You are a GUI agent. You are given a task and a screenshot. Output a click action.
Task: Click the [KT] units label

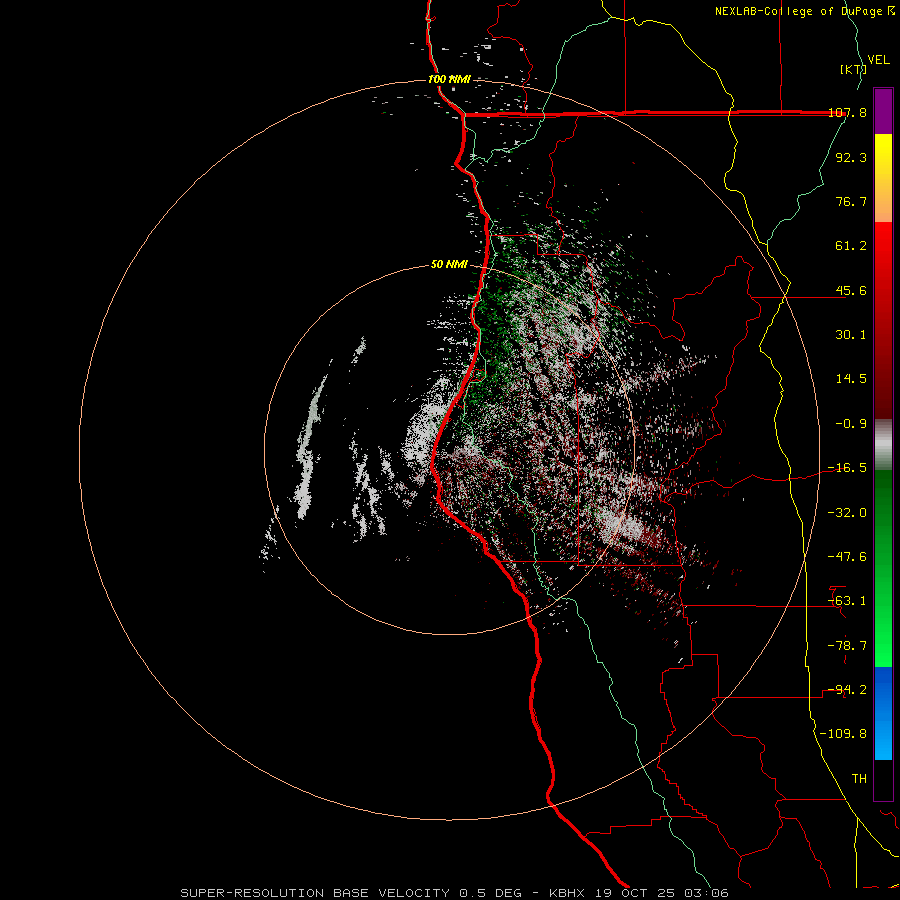coord(853,69)
